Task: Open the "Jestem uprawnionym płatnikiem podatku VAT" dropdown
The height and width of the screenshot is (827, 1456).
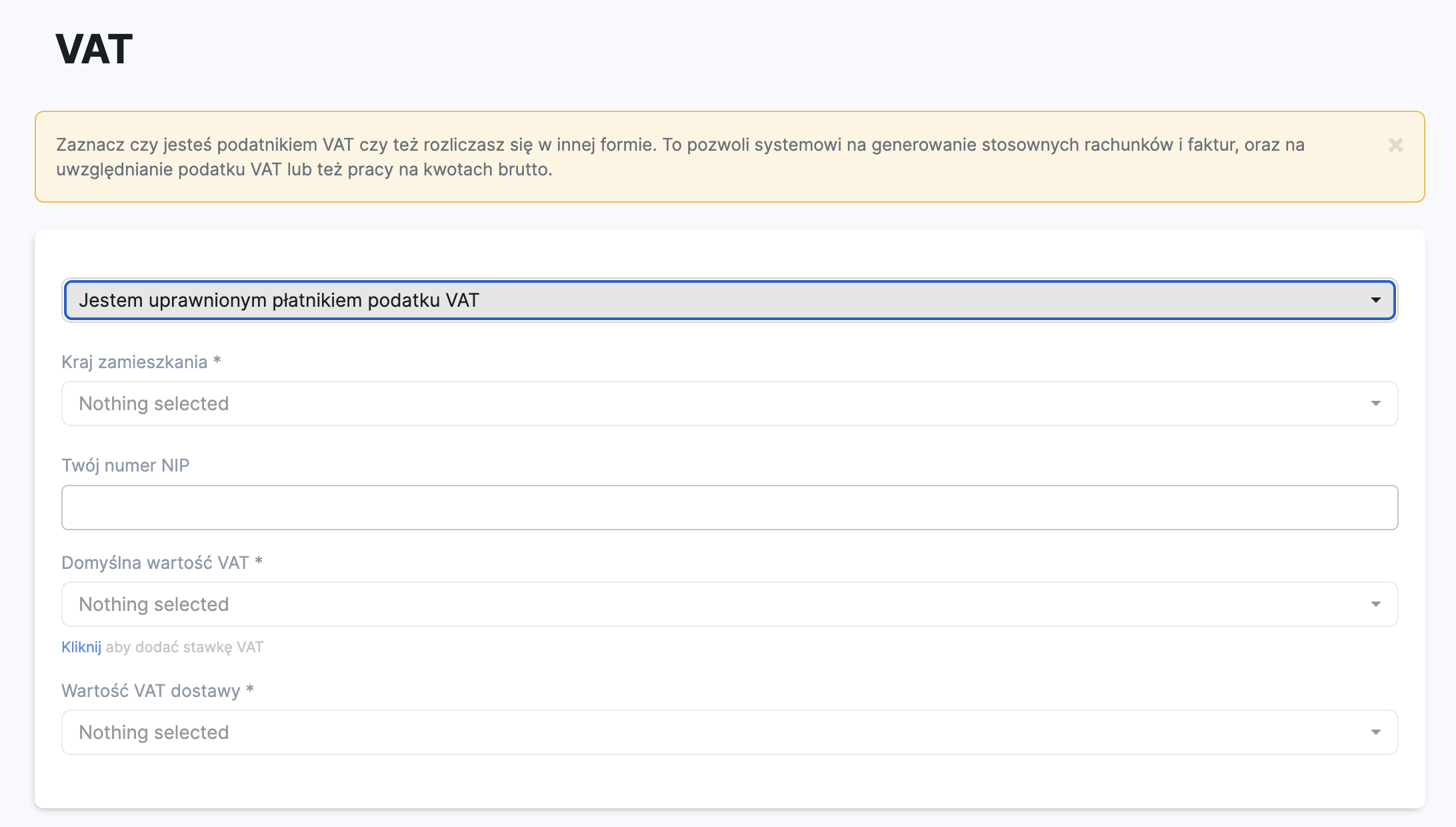Action: point(729,300)
